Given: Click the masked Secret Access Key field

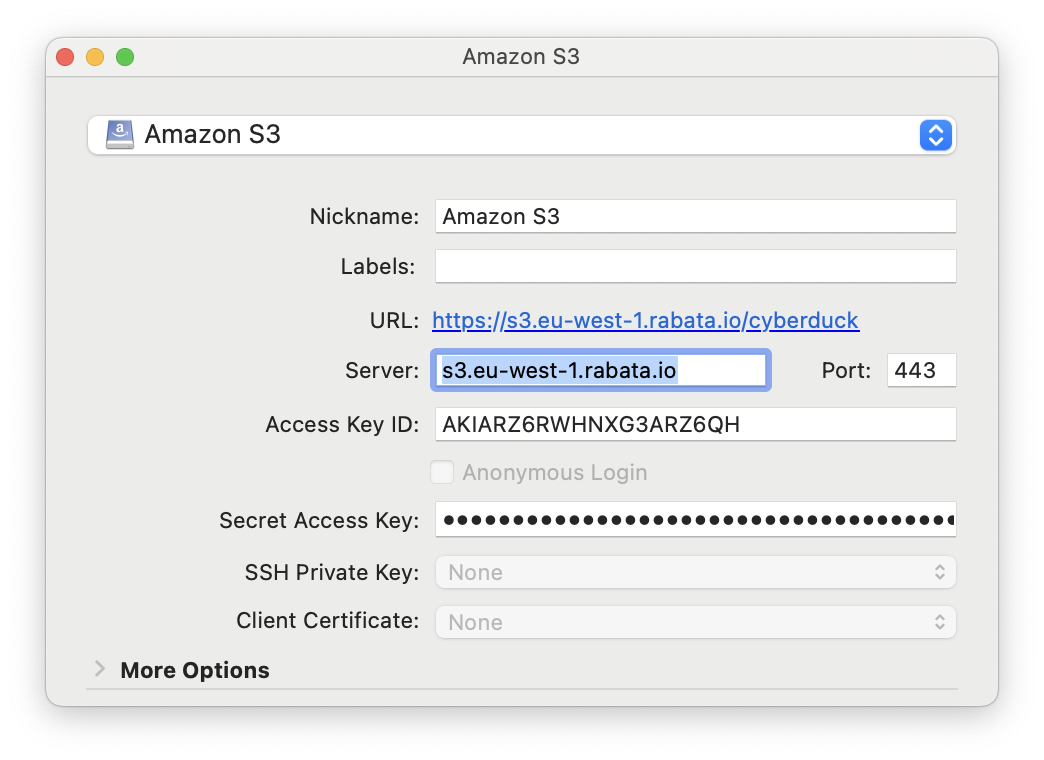Looking at the screenshot, I should click(695, 520).
